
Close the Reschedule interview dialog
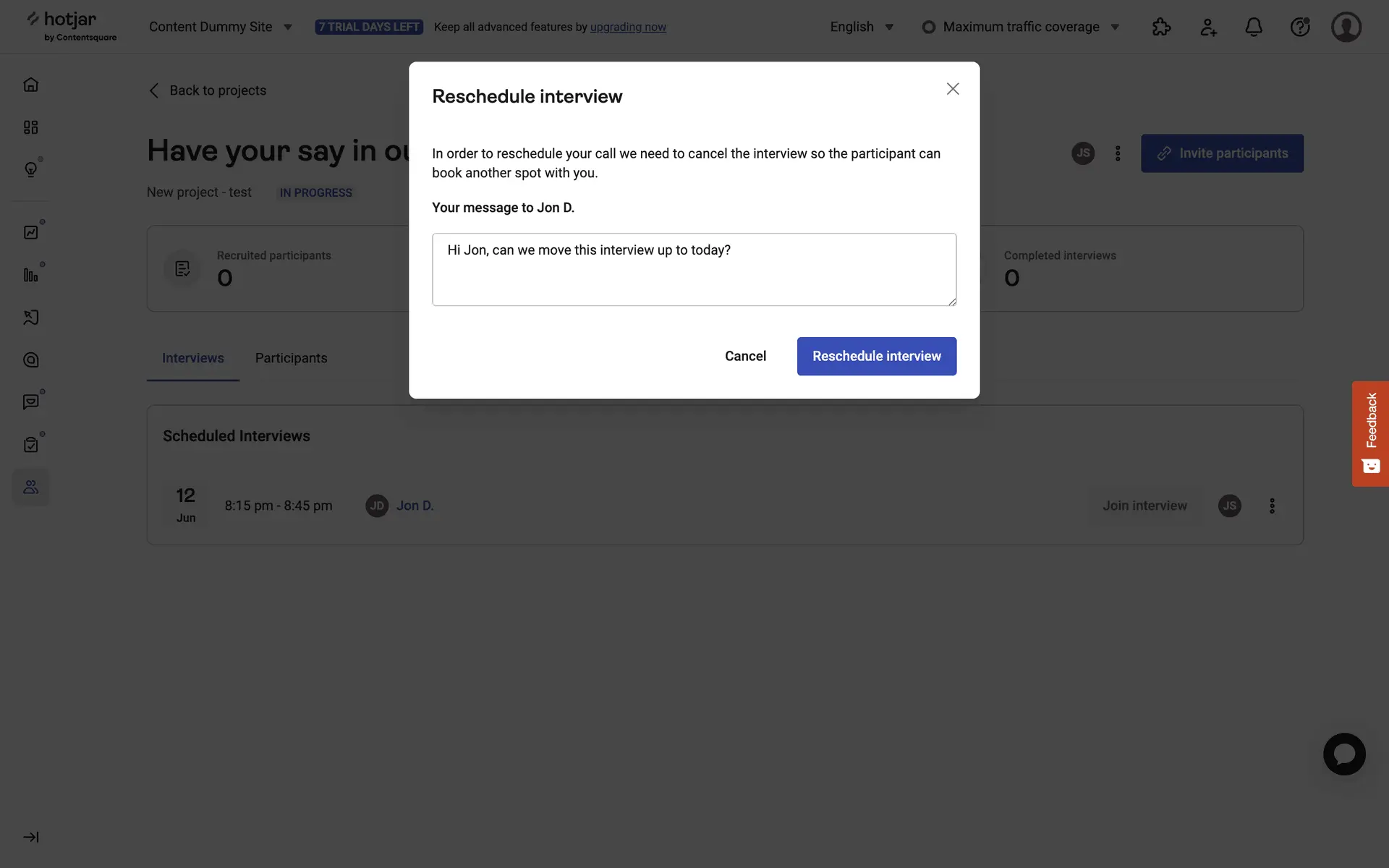point(952,89)
